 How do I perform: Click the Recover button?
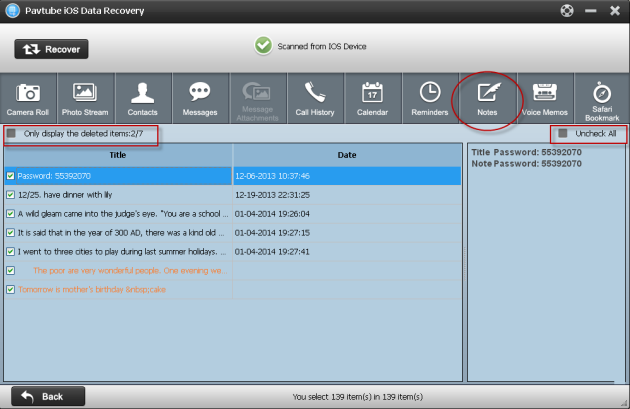51,49
